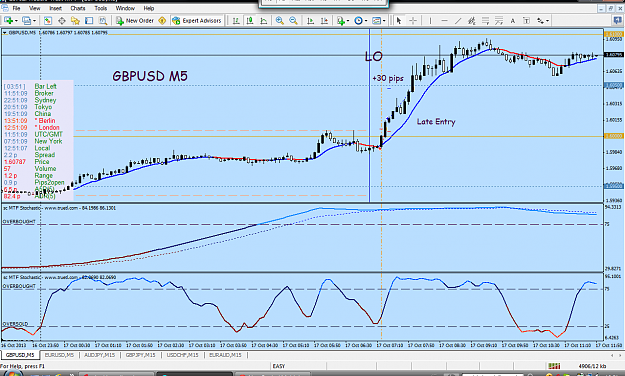The width and height of the screenshot is (625, 376).
Task: Click the connection status bars indicator
Action: point(554,366)
